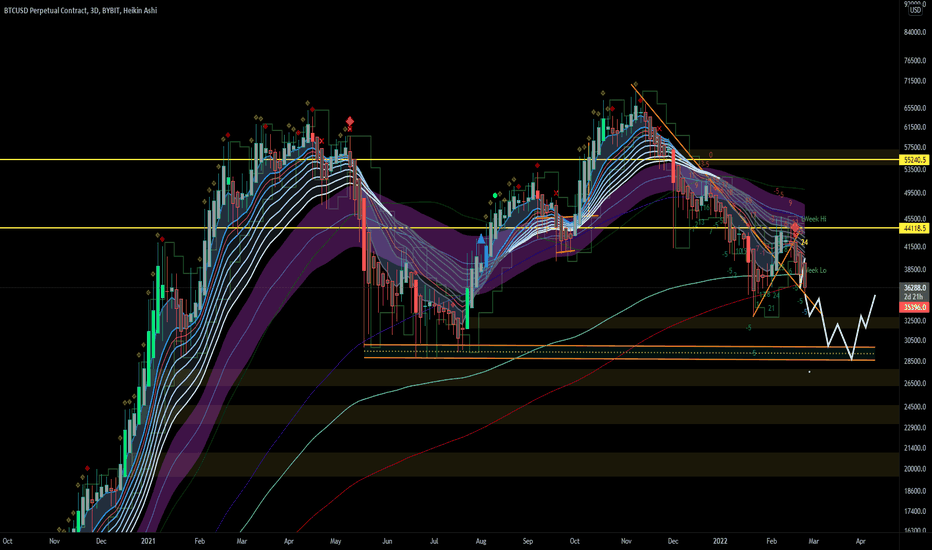Click the yellow 24 count label
Image resolution: width=932 pixels, height=550 pixels.
[x=805, y=243]
